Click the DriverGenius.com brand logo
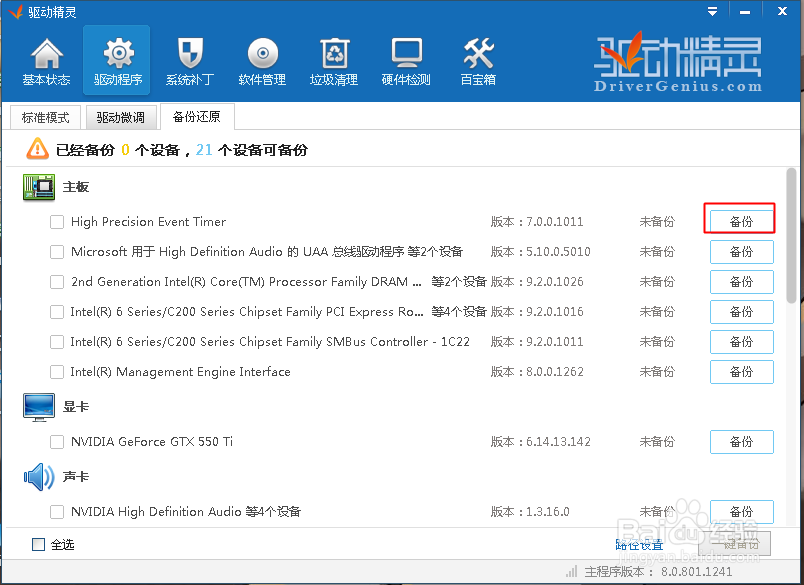Image resolution: width=804 pixels, height=585 pixels. pos(678,63)
